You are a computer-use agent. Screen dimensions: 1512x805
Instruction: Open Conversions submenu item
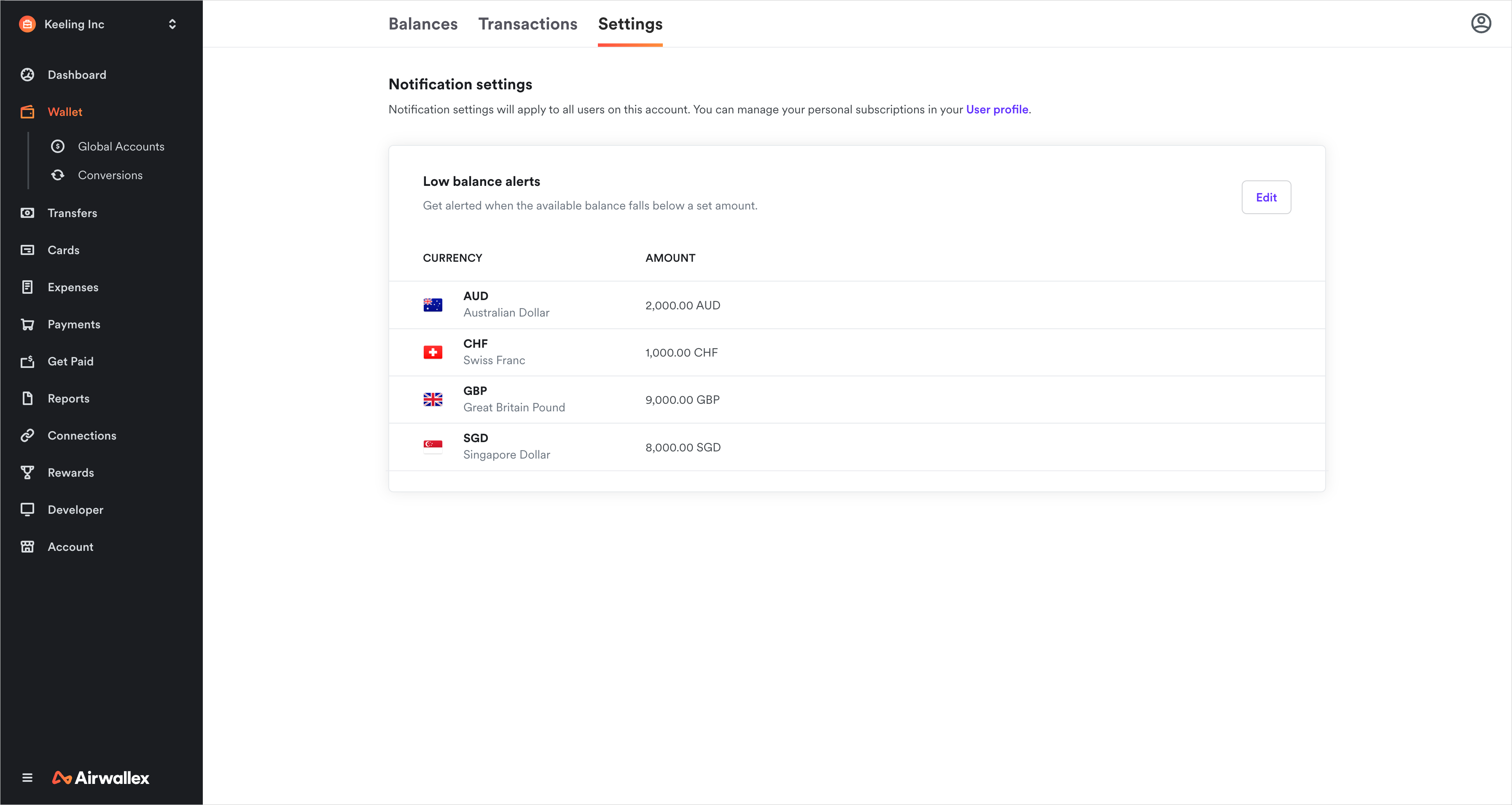point(110,175)
